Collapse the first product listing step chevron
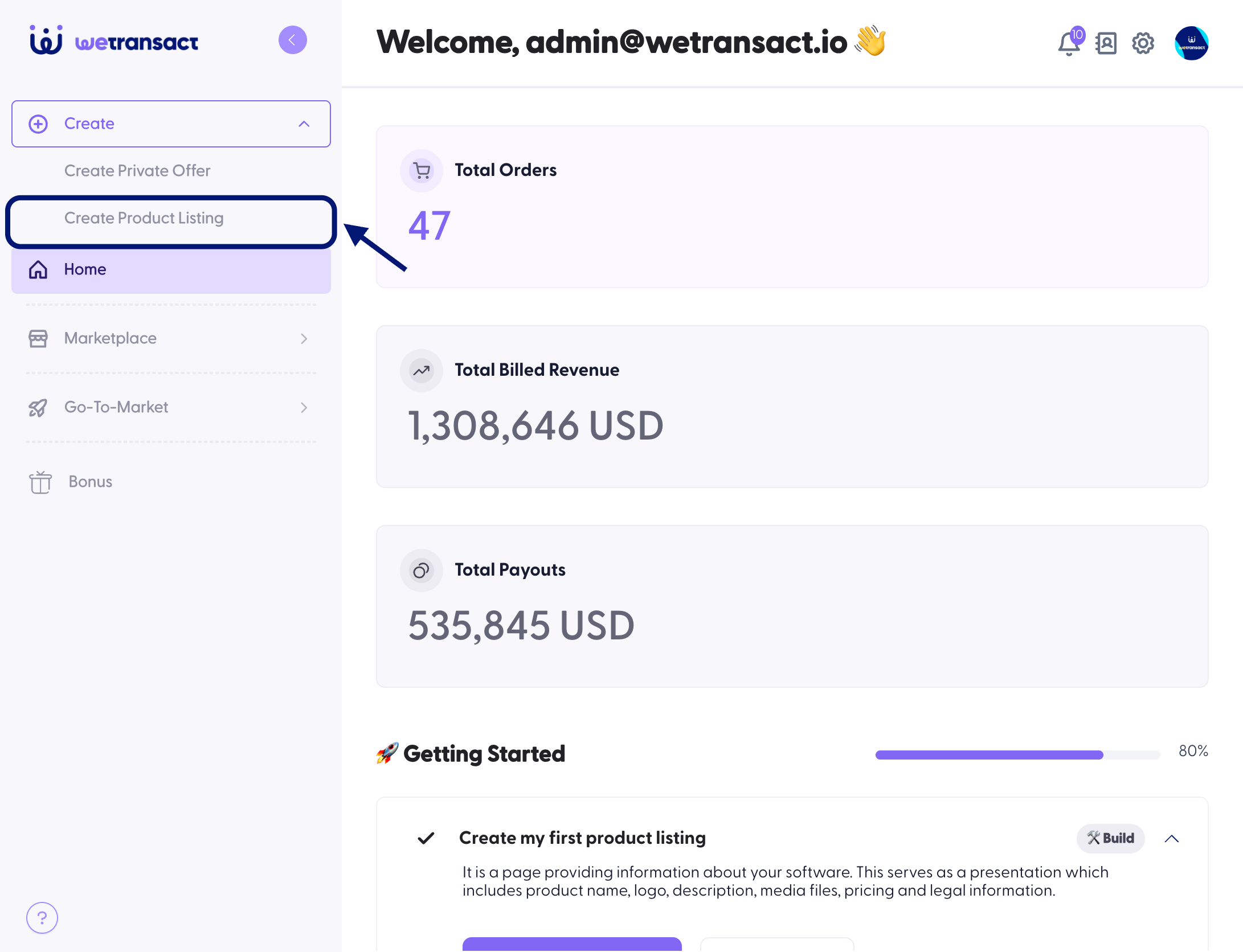Image resolution: width=1243 pixels, height=952 pixels. point(1172,838)
